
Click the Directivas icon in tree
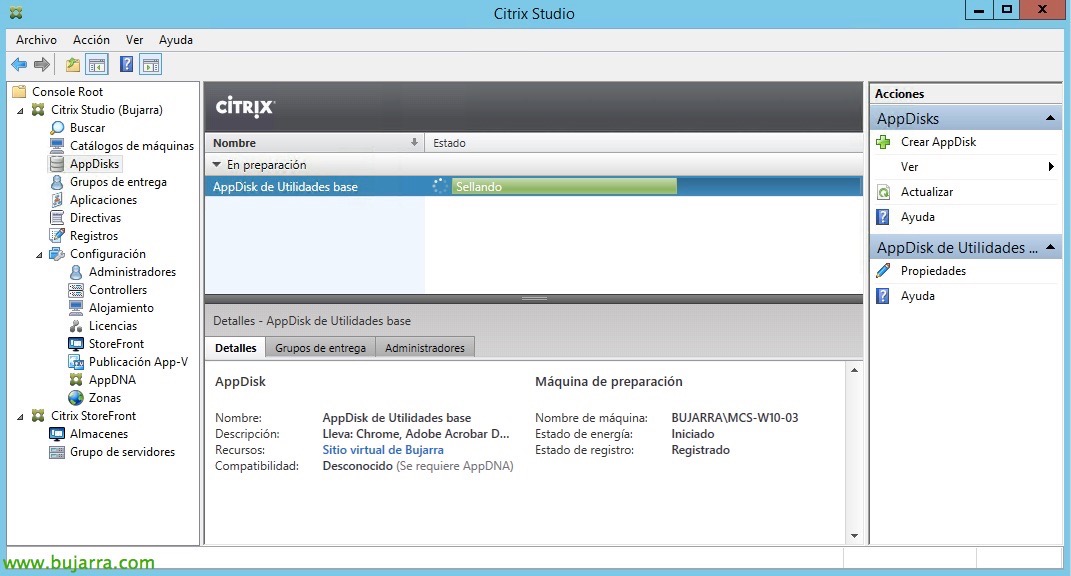point(57,218)
